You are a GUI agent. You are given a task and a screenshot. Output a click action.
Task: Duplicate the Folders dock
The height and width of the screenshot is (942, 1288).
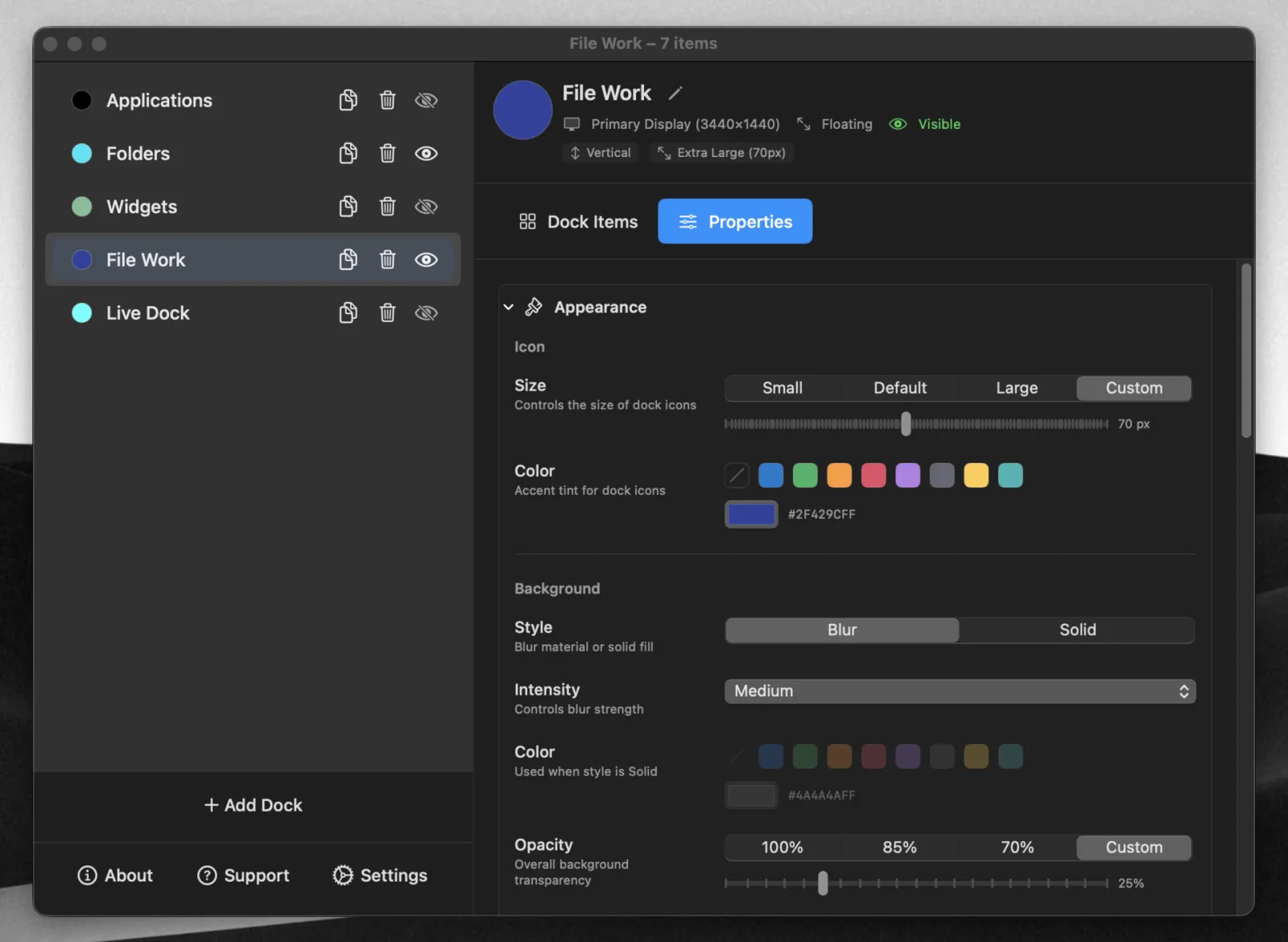(x=348, y=153)
